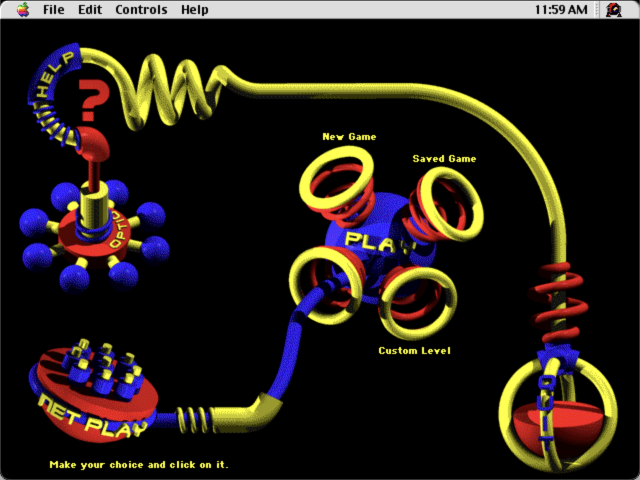Viewport: 640px width, 480px height.
Task: Open Options via the red hub with blue balls
Action: pyautogui.click(x=95, y=236)
